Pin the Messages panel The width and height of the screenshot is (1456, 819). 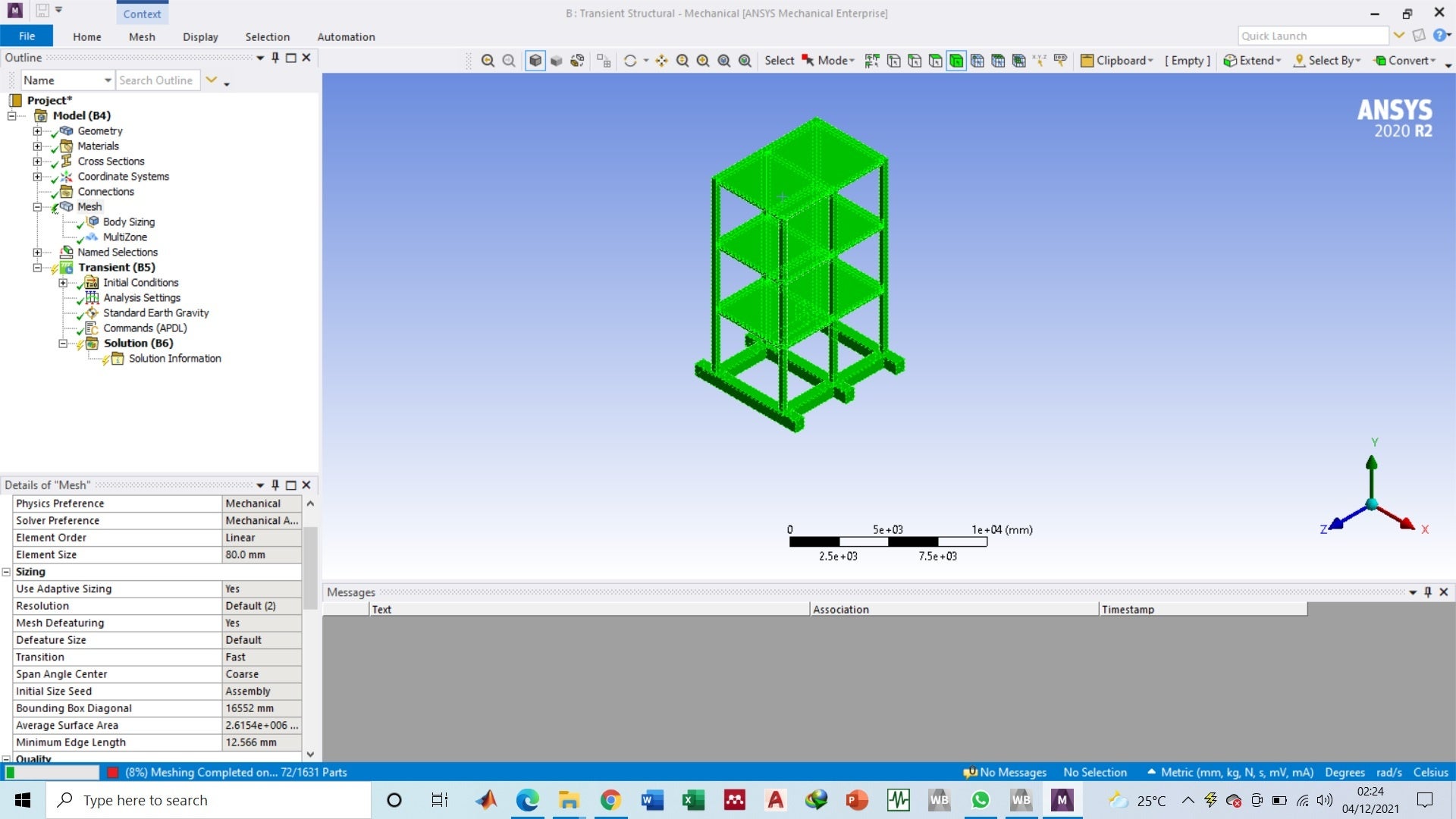click(x=1428, y=592)
